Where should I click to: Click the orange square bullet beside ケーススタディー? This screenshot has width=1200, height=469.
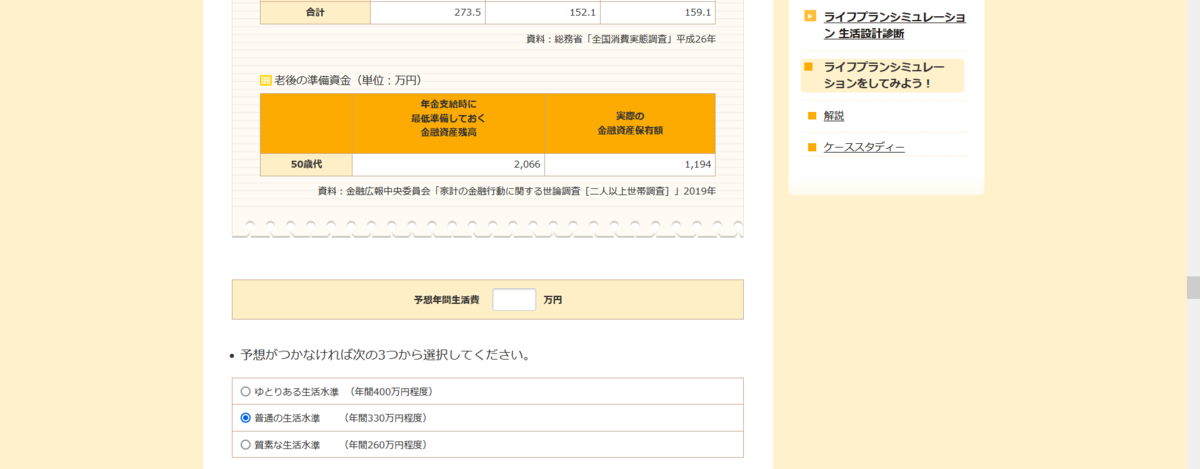point(812,147)
